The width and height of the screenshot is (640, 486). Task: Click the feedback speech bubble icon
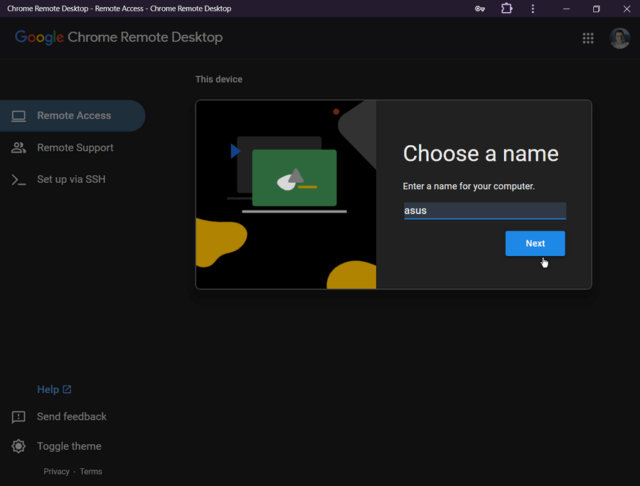coord(18,417)
